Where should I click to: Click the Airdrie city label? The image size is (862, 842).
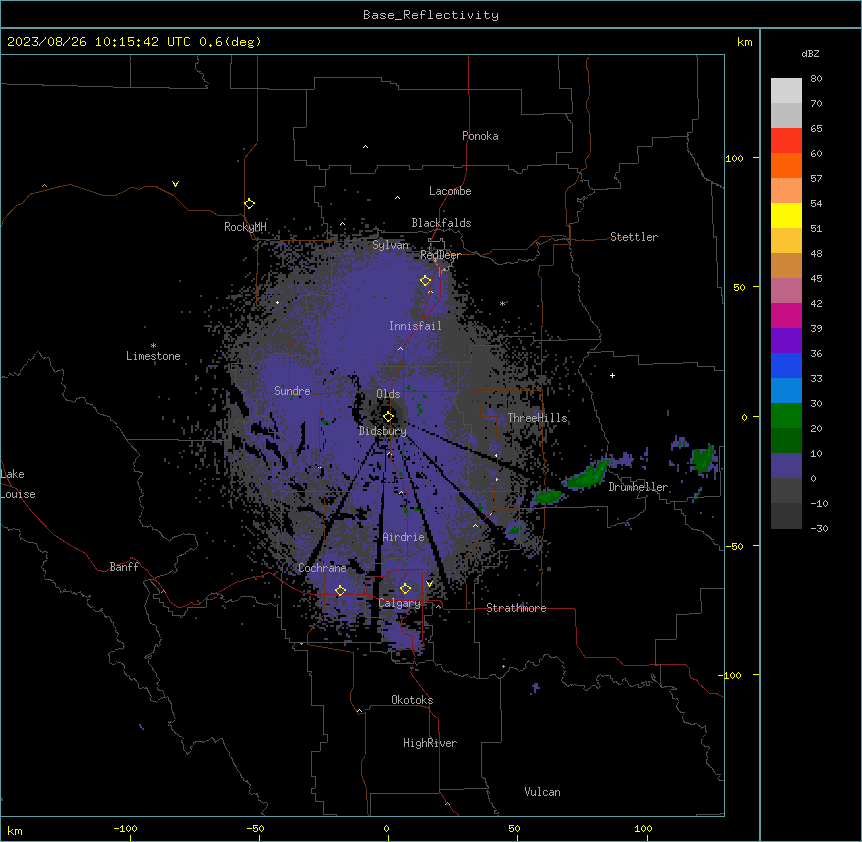403,537
